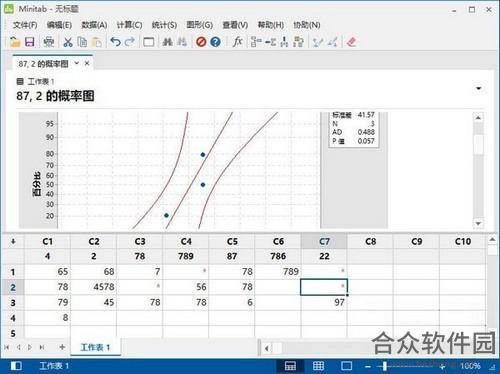Click the worksheet horizontal scroll left arrow
The image size is (500, 374).
tap(267, 349)
